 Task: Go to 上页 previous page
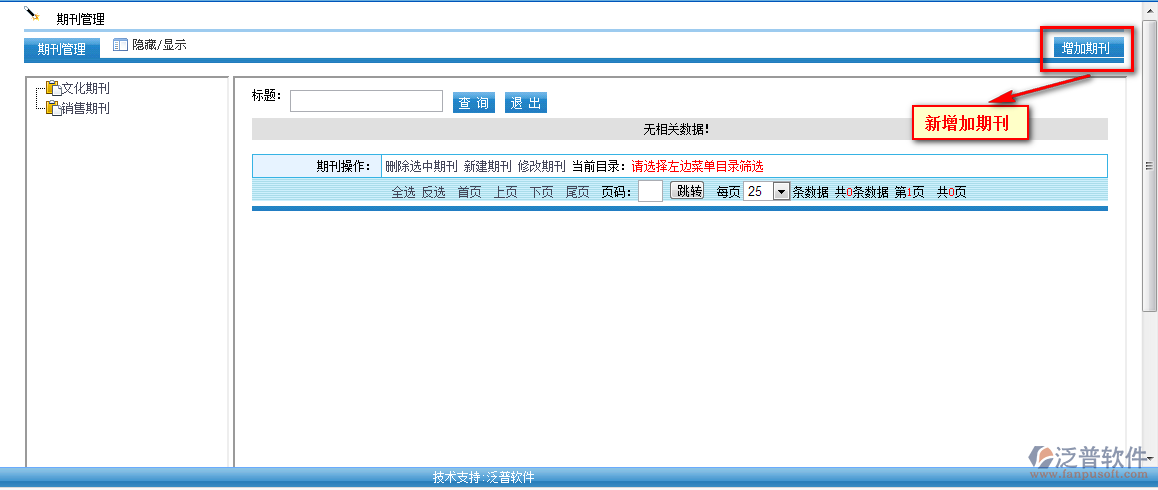pos(505,192)
